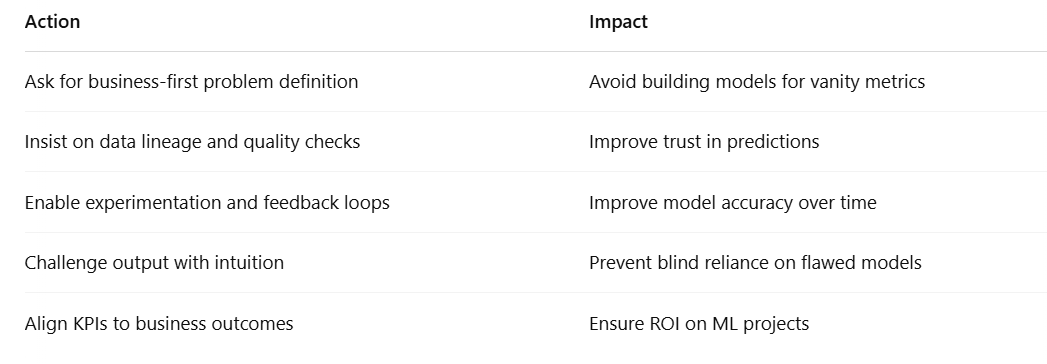Select 'Enable experimentation and feedback loops' cell
1047x364 pixels.
(207, 203)
